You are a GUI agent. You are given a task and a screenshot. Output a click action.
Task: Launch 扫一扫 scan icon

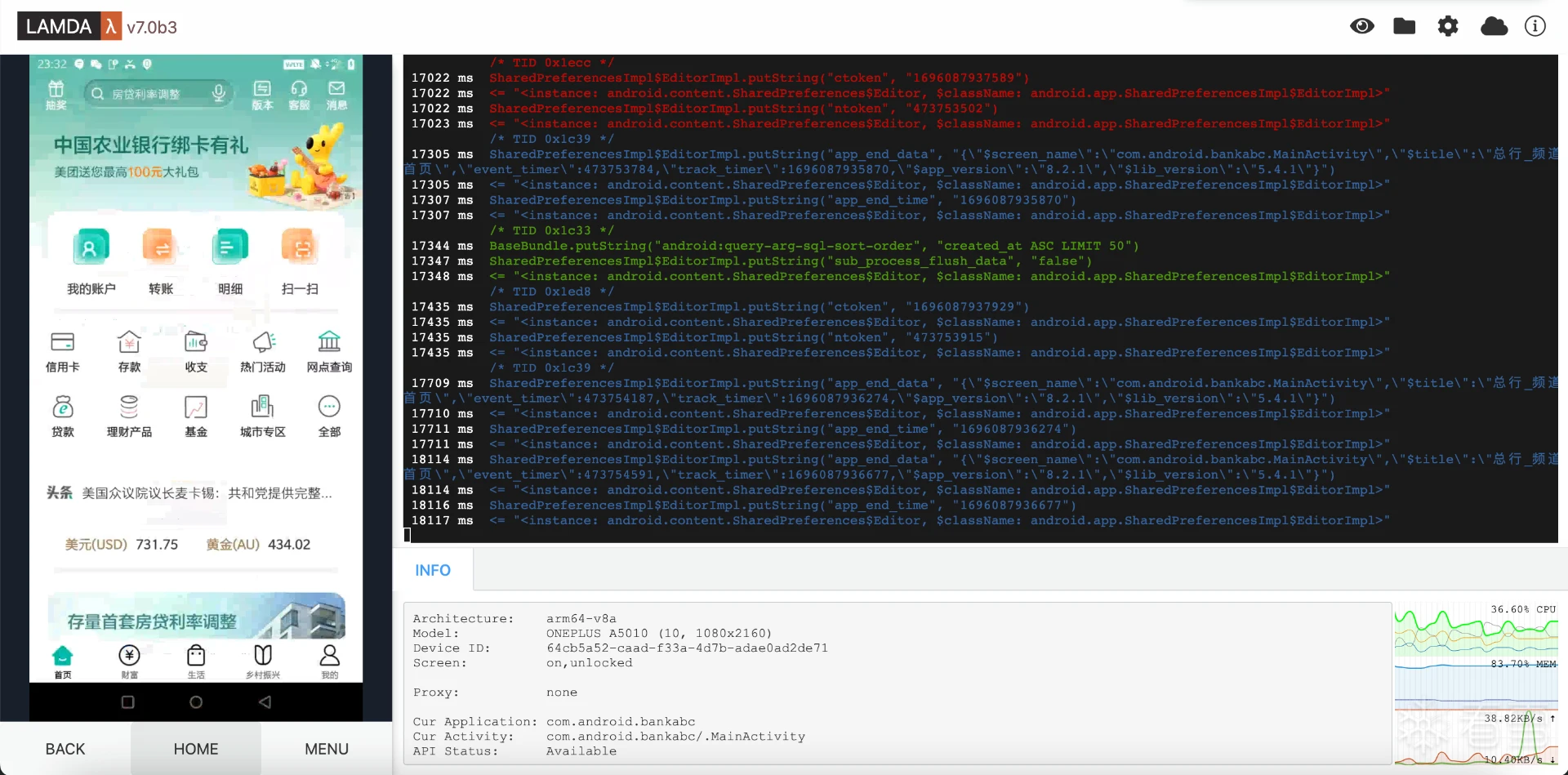pyautogui.click(x=300, y=261)
